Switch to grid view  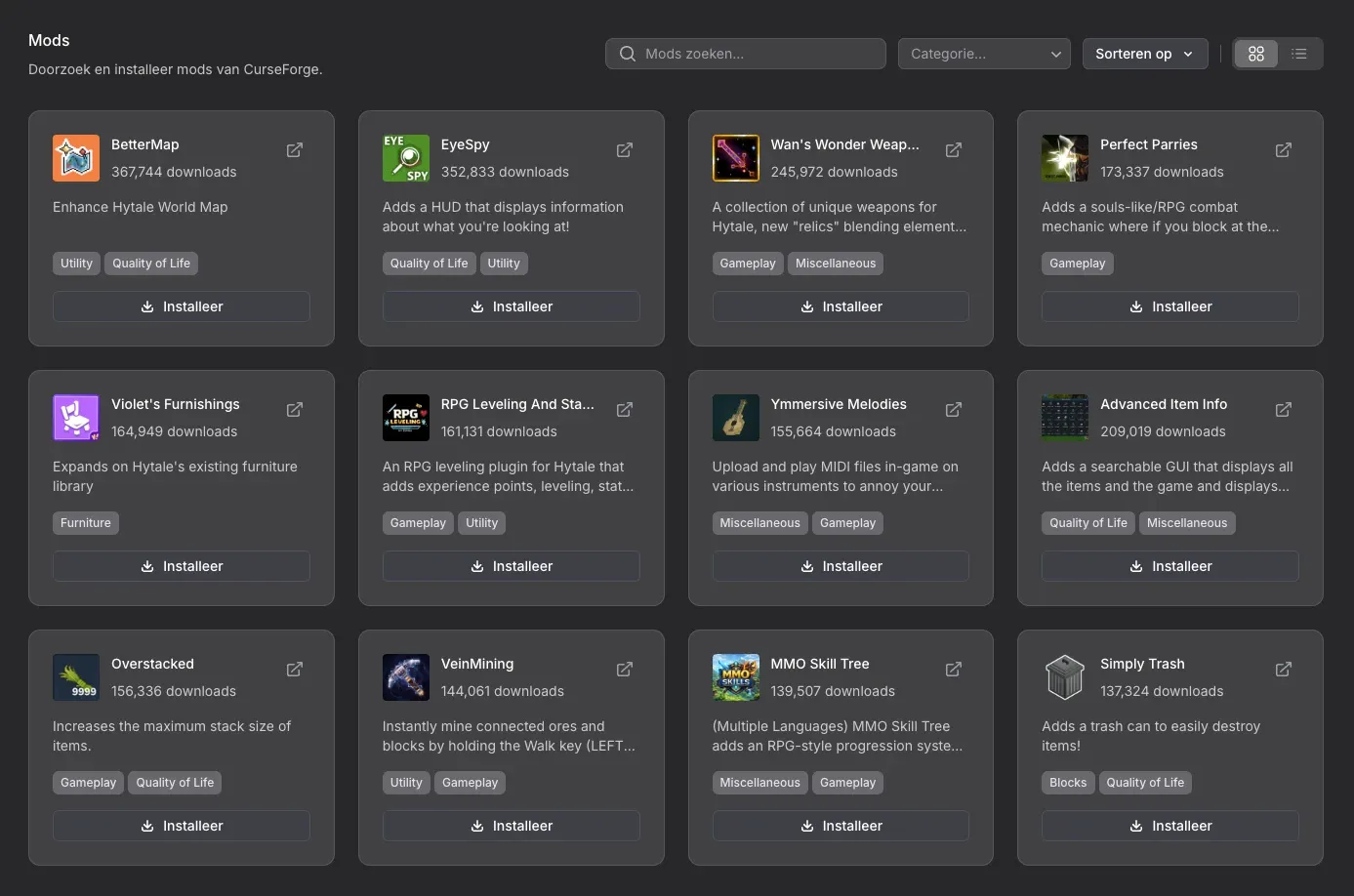(1256, 54)
